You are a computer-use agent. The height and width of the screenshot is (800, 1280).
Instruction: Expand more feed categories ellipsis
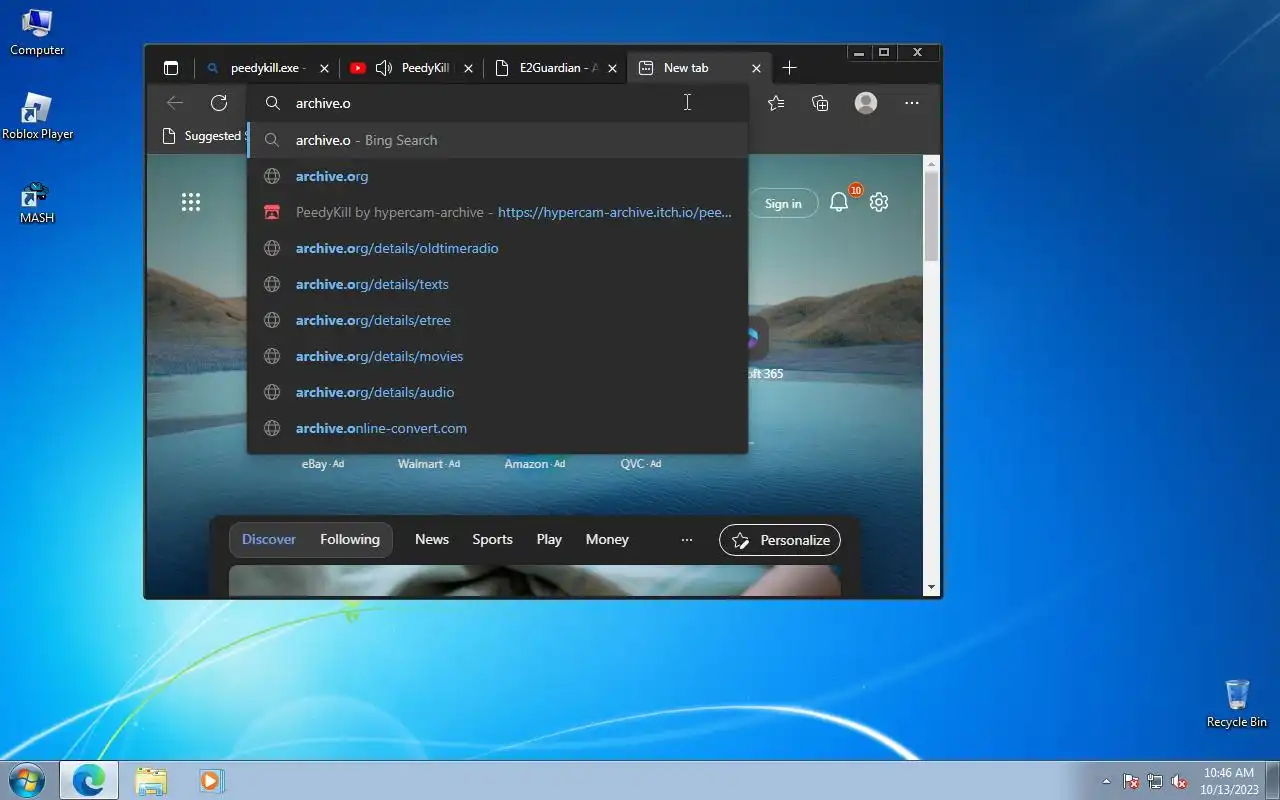687,540
